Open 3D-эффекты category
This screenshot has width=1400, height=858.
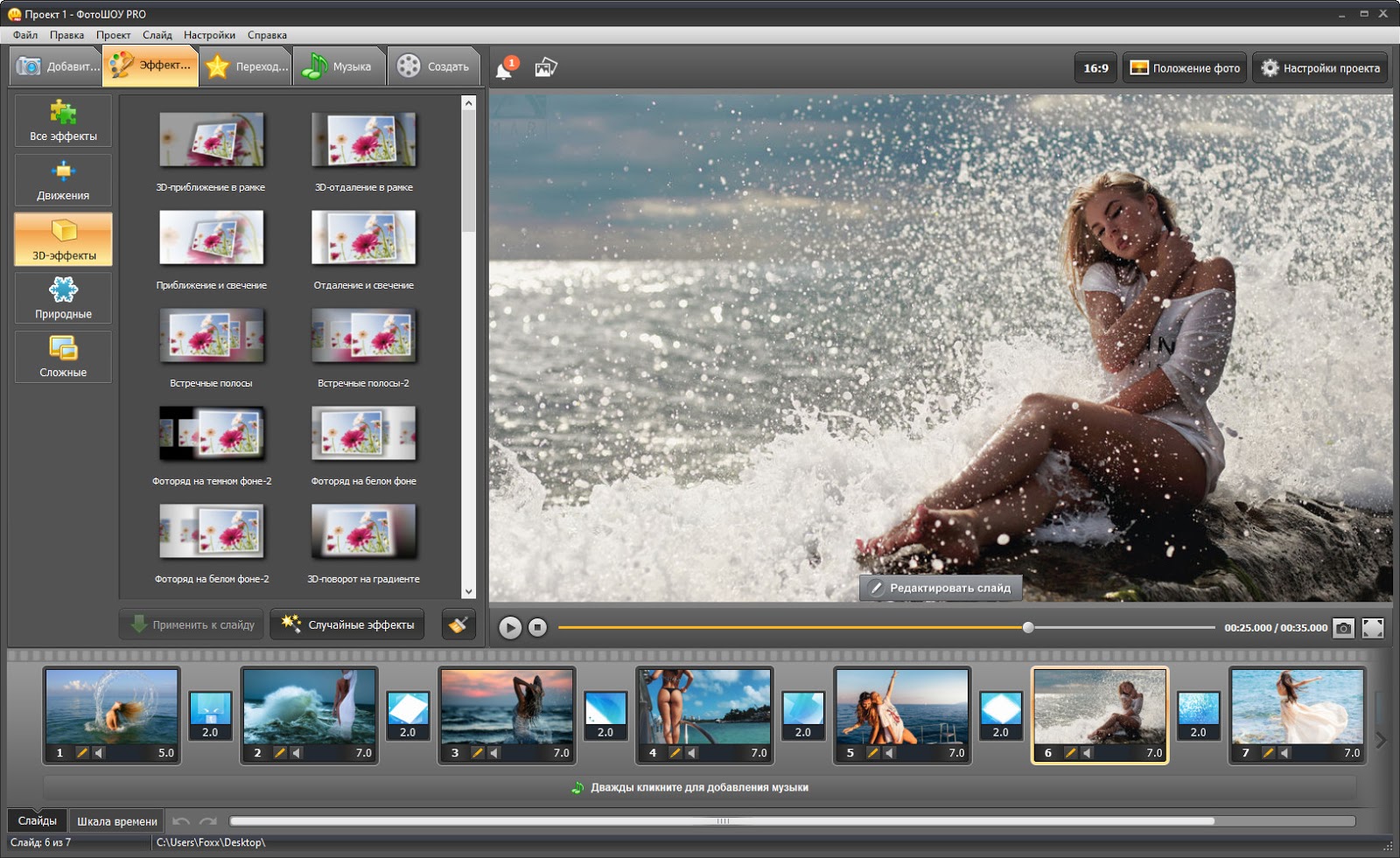[x=63, y=239]
